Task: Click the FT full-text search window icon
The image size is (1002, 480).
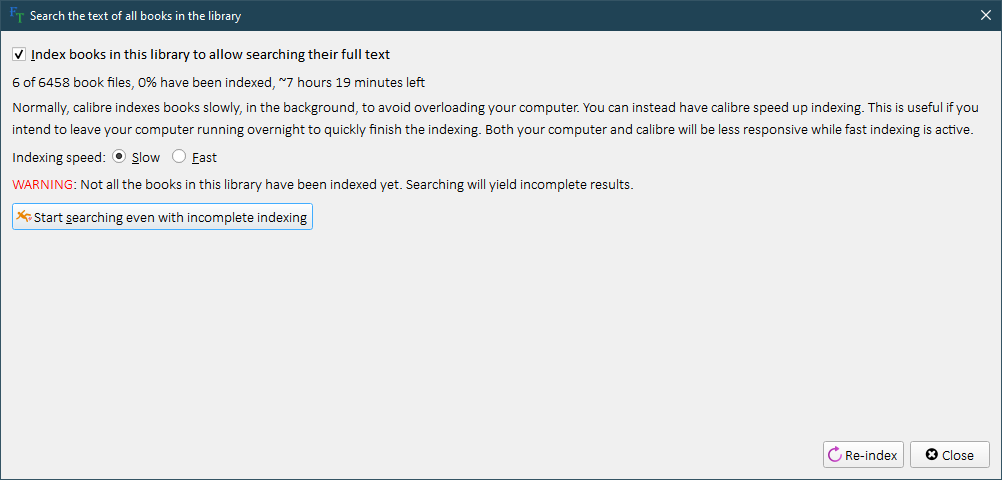Action: tap(17, 16)
